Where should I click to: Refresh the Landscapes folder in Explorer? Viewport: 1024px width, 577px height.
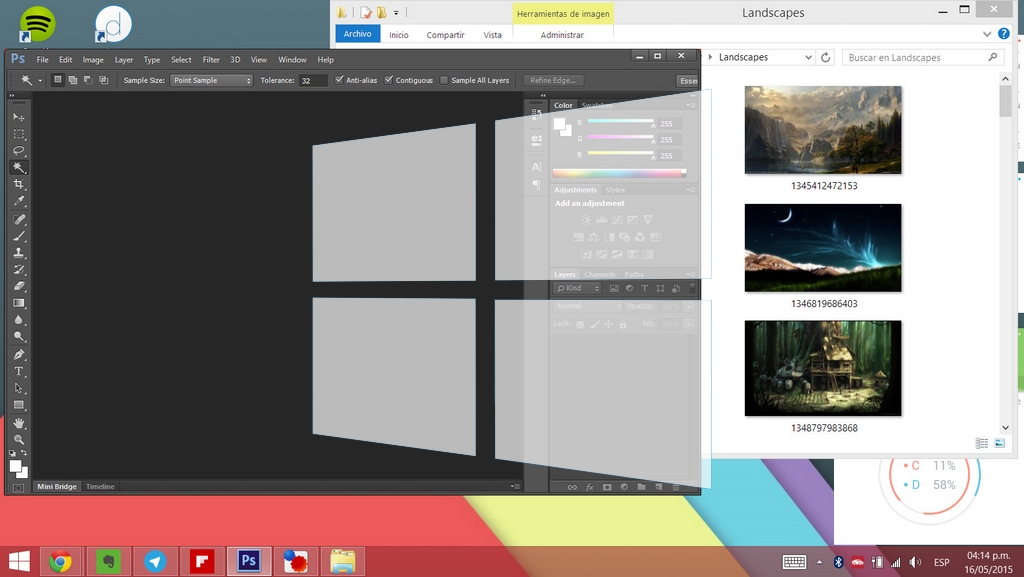825,57
